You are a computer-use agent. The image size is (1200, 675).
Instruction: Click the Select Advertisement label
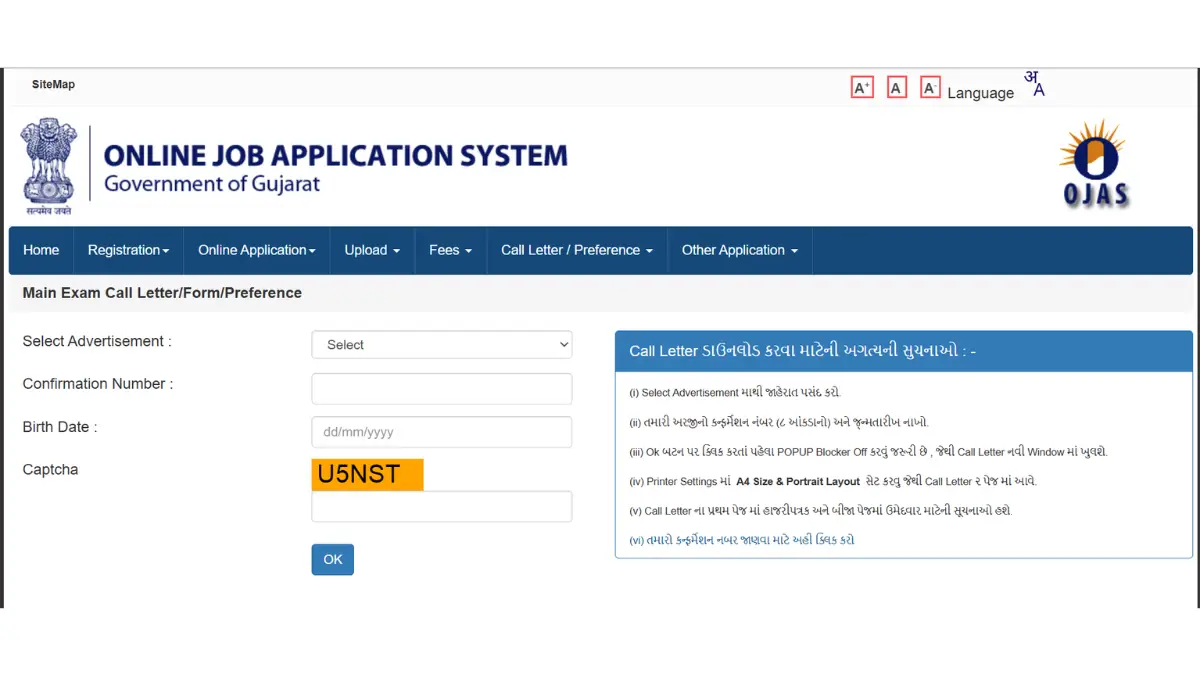[97, 341]
